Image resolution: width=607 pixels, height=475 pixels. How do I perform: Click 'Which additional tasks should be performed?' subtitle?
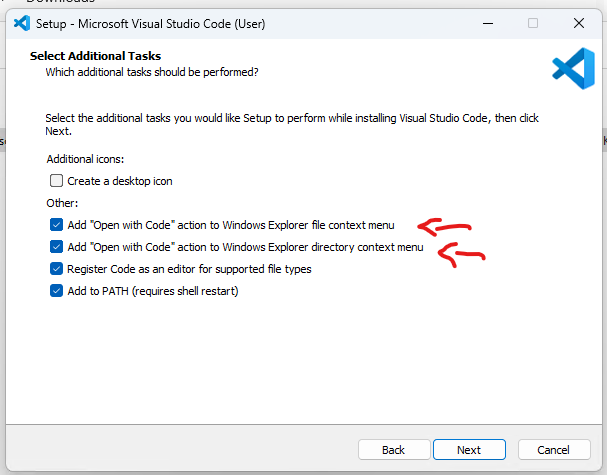[x=152, y=72]
